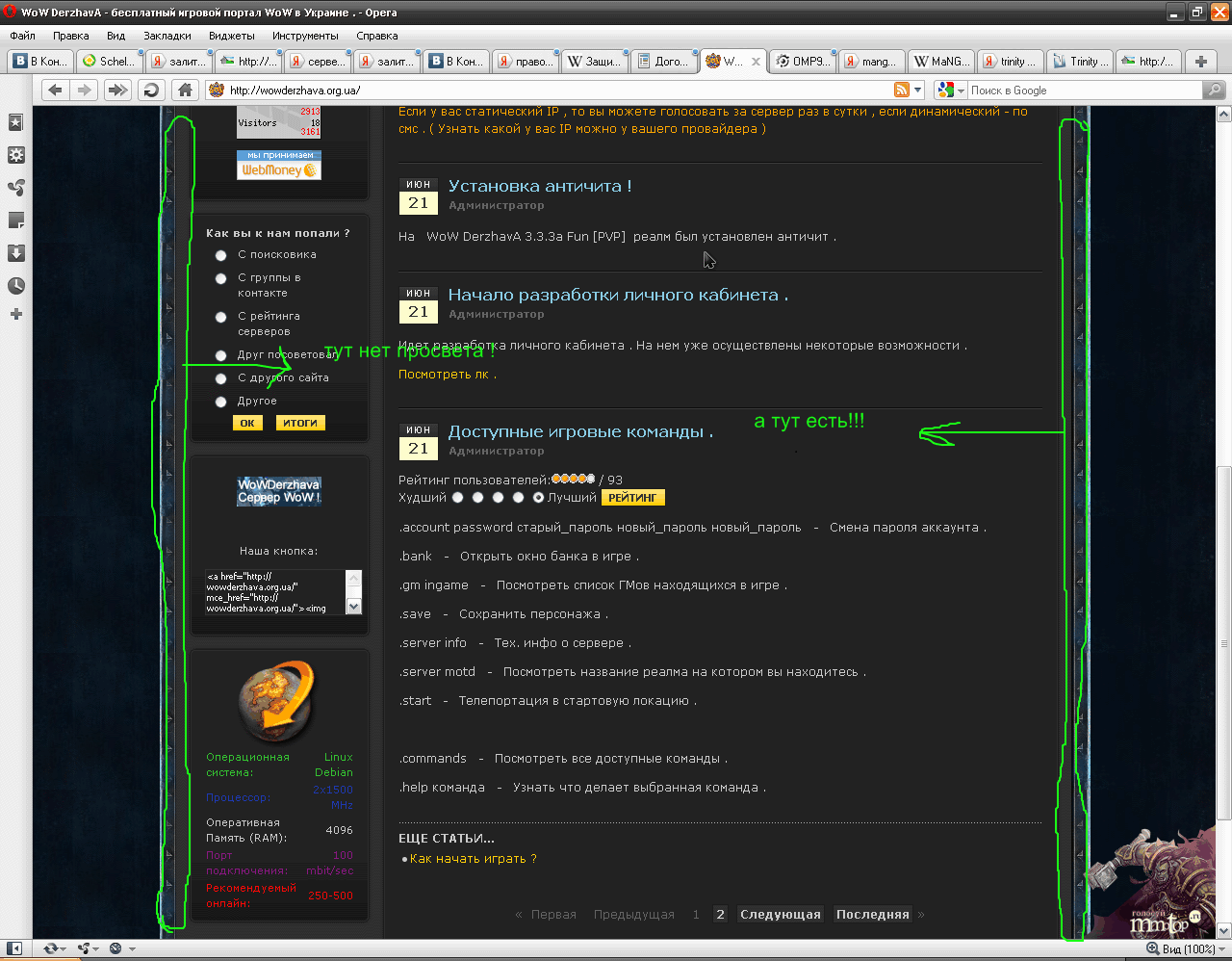Image resolution: width=1232 pixels, height=961 pixels.
Task: Reload the current page
Action: tap(151, 90)
